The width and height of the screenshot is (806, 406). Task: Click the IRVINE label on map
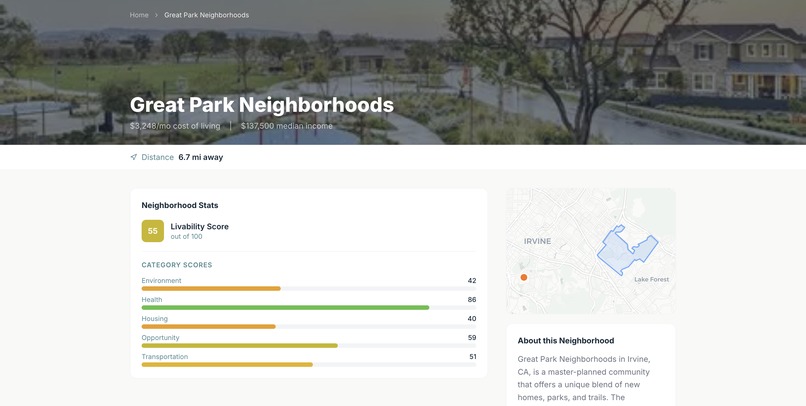tap(537, 241)
